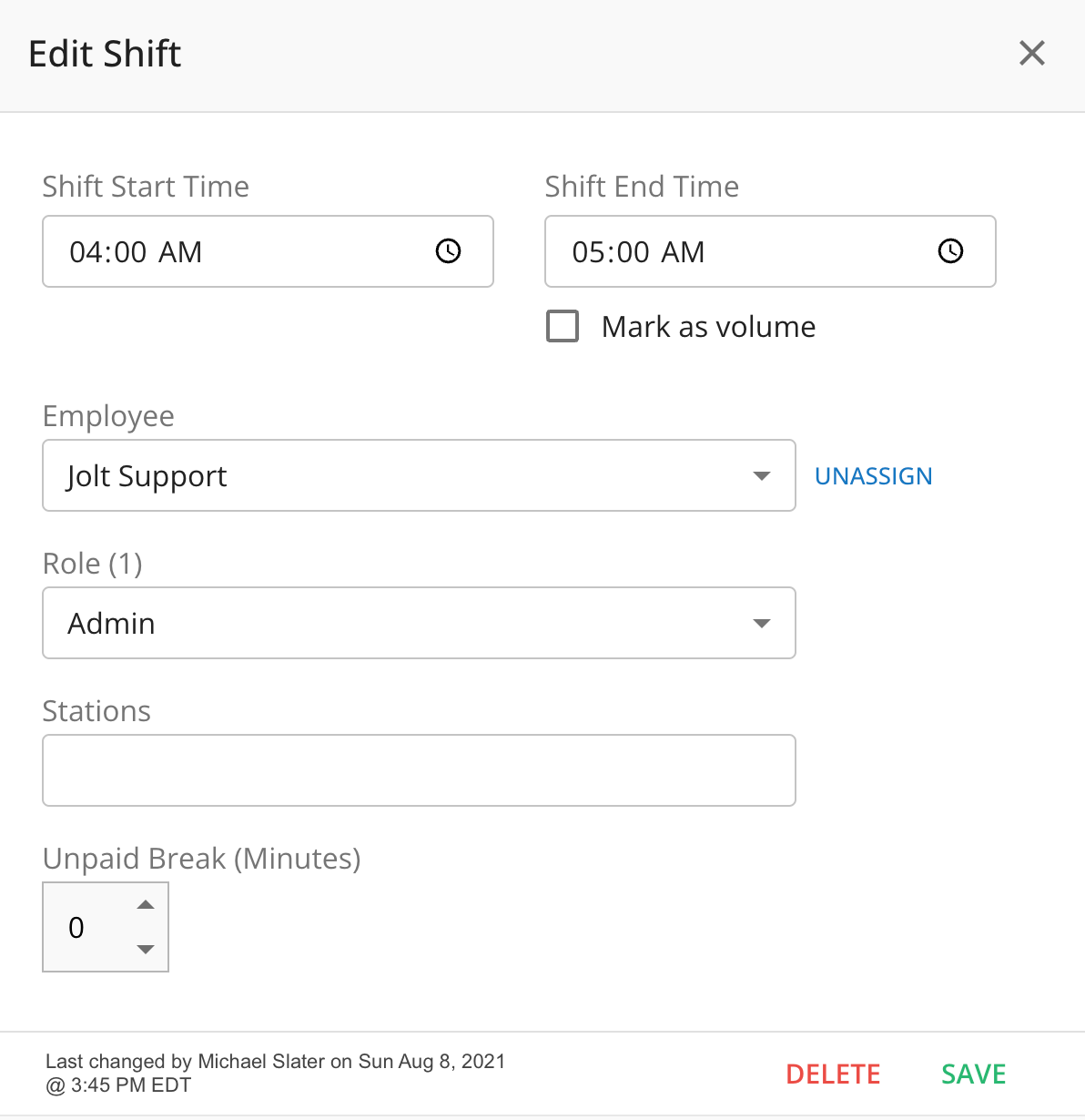Click the Role dropdown arrow

click(762, 623)
